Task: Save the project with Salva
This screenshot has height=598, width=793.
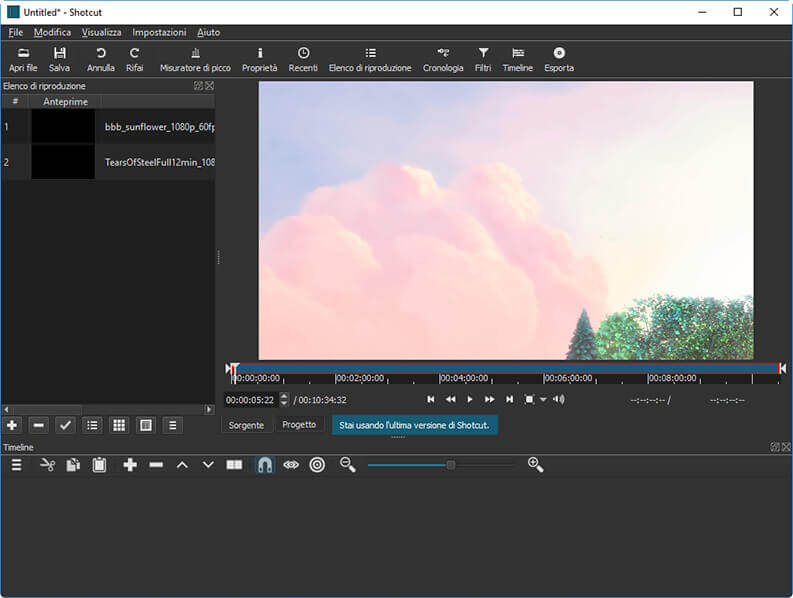Action: 59,59
